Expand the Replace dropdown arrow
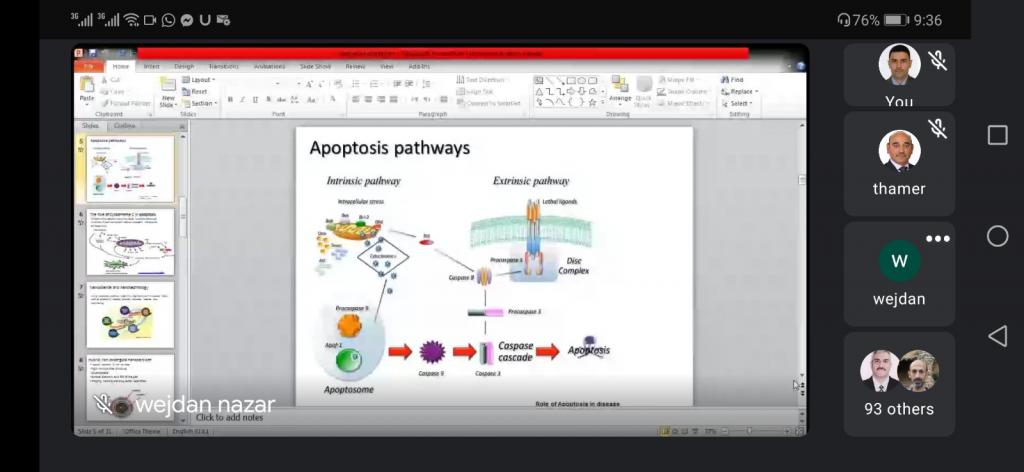 click(757, 92)
